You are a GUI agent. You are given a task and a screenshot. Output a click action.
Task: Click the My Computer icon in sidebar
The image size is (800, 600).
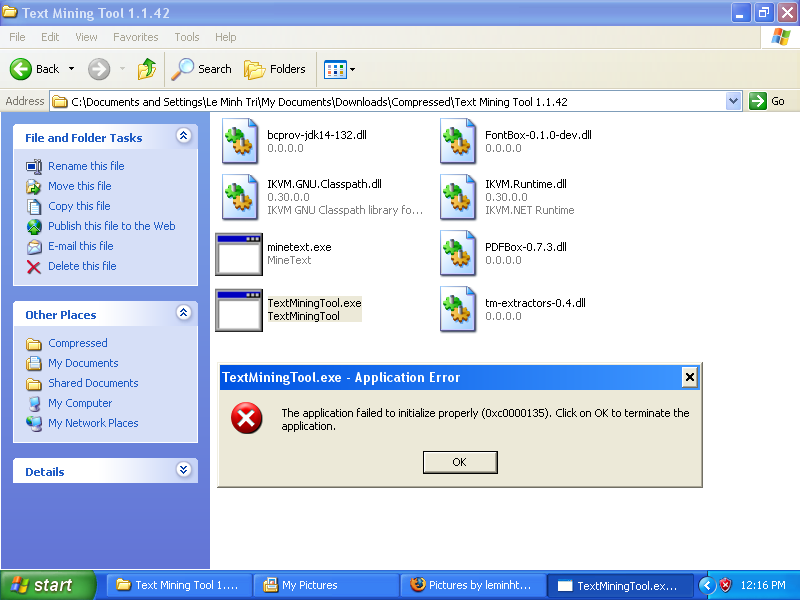point(34,404)
